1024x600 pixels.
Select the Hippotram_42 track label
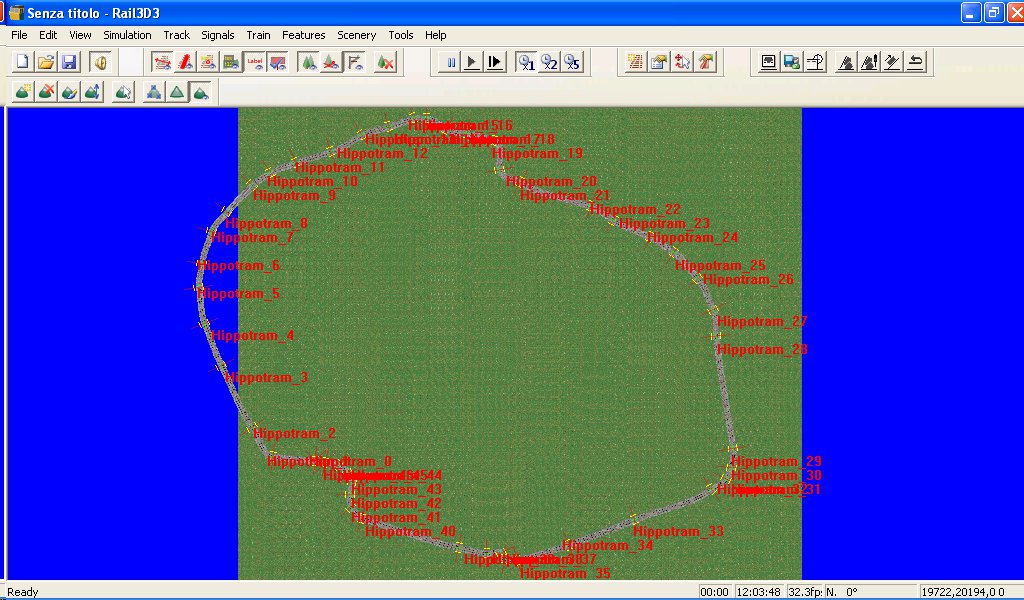[x=396, y=503]
